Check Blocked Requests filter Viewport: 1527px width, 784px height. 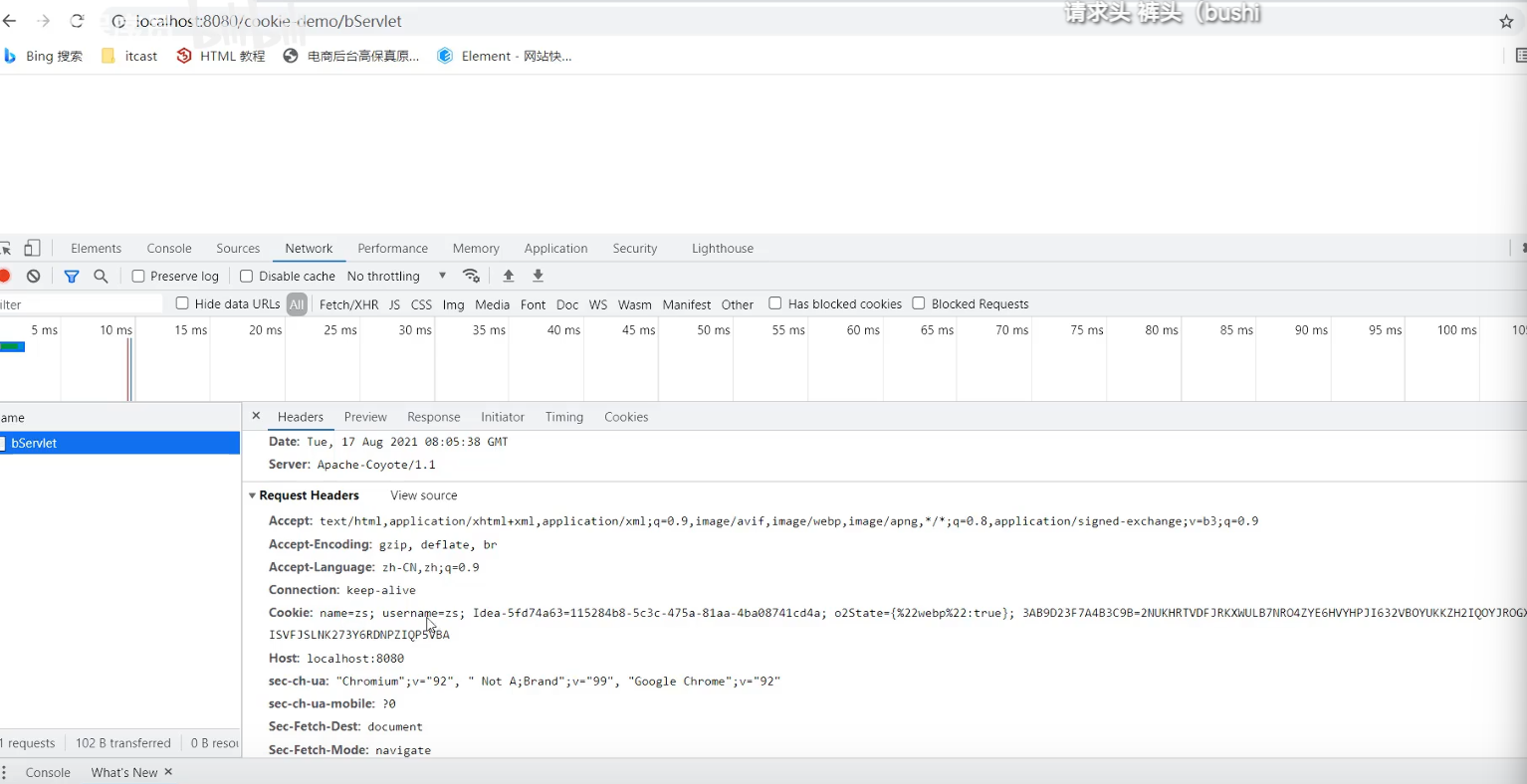[x=919, y=303]
